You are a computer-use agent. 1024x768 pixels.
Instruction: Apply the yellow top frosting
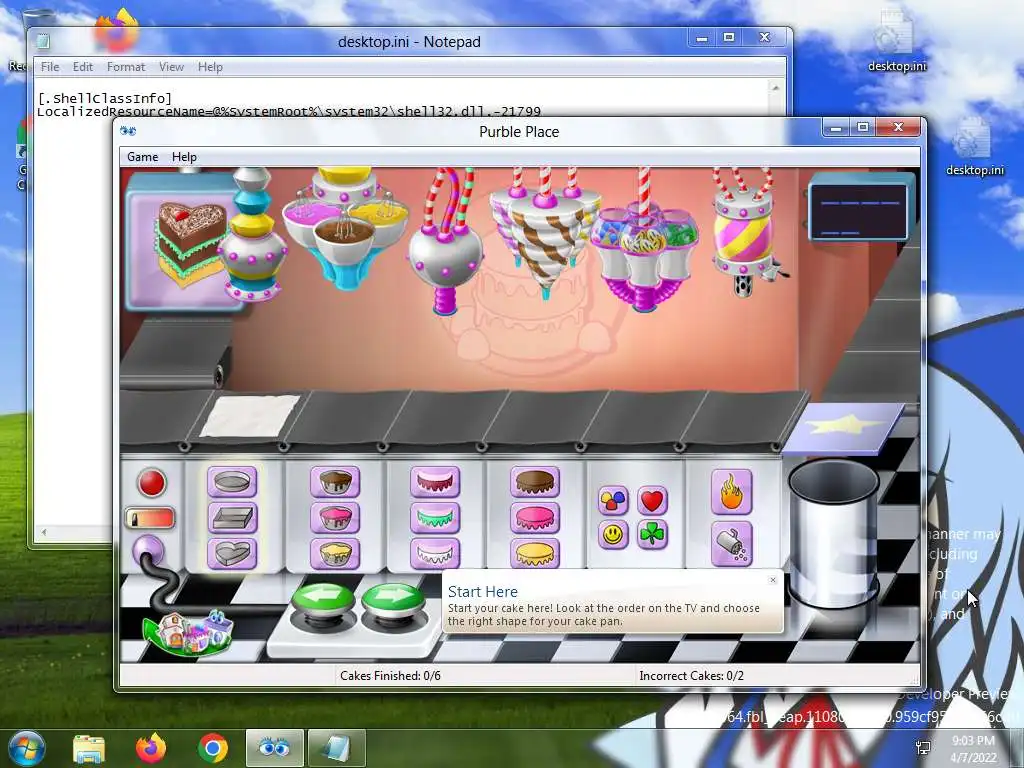[535, 553]
